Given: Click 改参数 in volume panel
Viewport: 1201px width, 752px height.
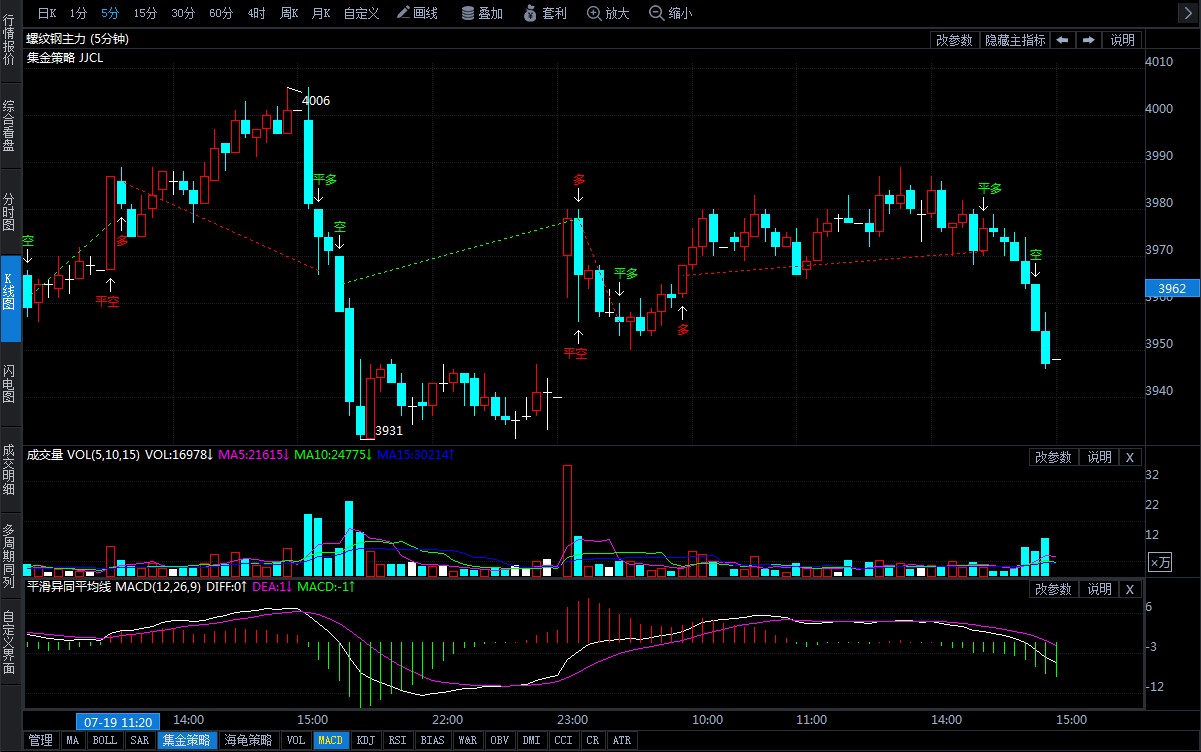Looking at the screenshot, I should click(x=1053, y=457).
